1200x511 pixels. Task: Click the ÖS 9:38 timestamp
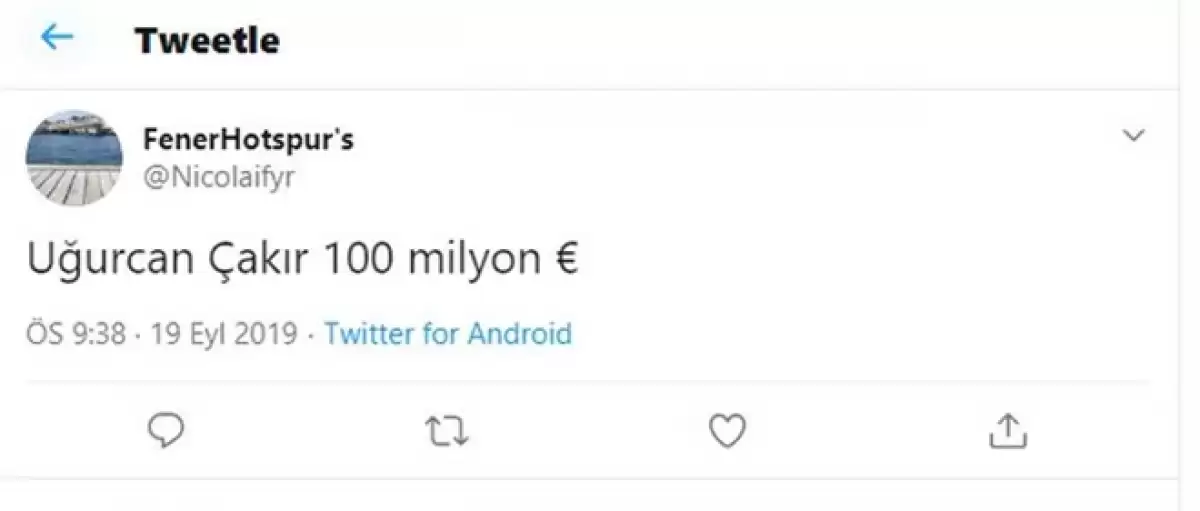pyautogui.click(x=76, y=333)
